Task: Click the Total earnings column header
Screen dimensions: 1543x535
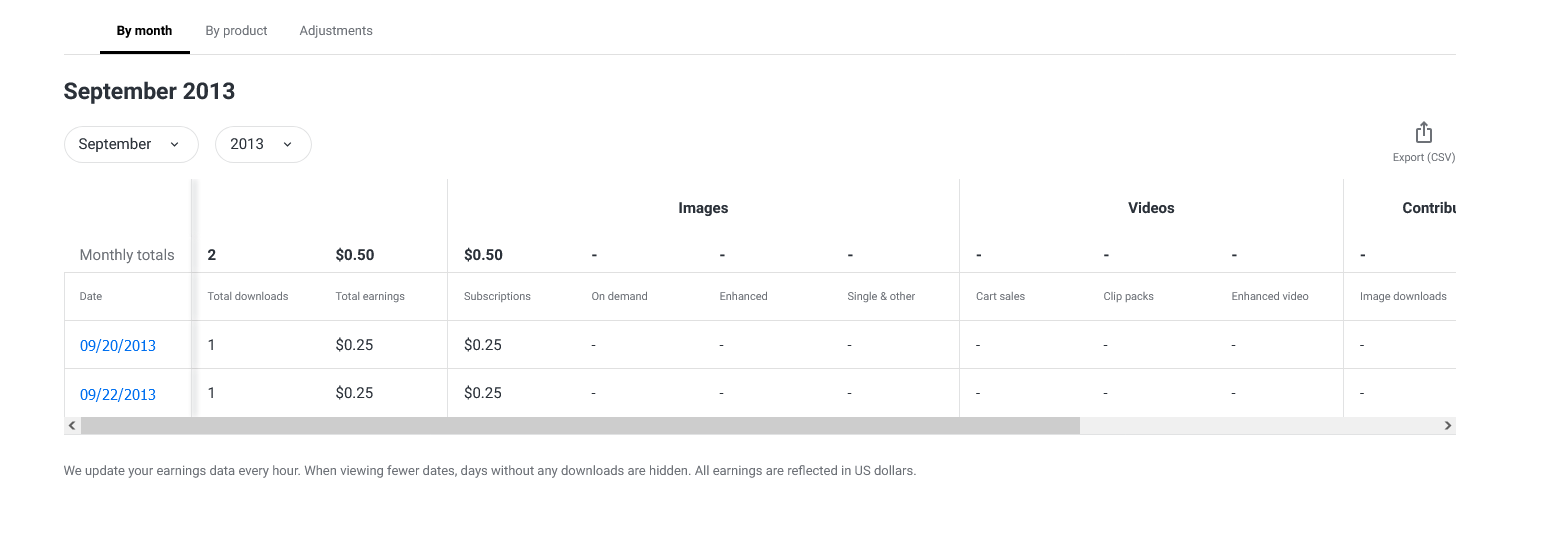Action: click(370, 297)
